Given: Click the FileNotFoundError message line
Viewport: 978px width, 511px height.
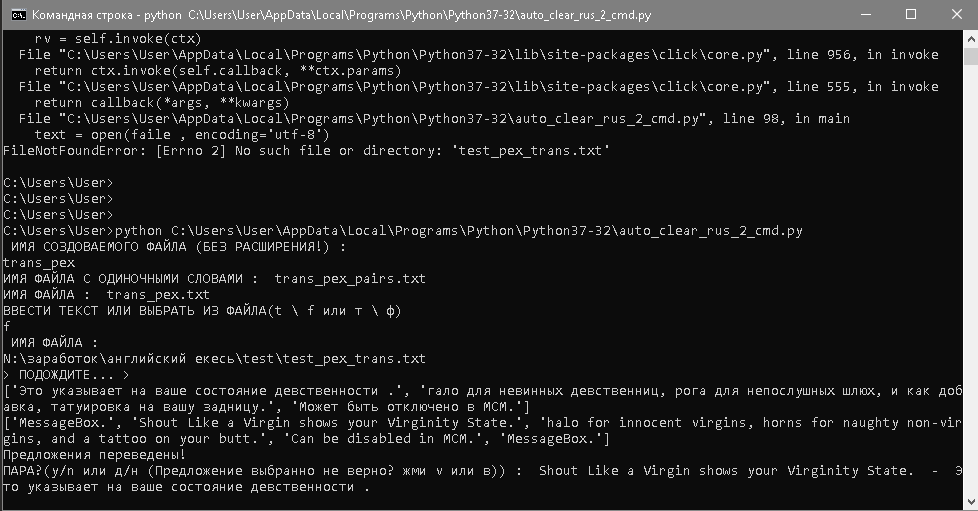Looking at the screenshot, I should pos(306,150).
